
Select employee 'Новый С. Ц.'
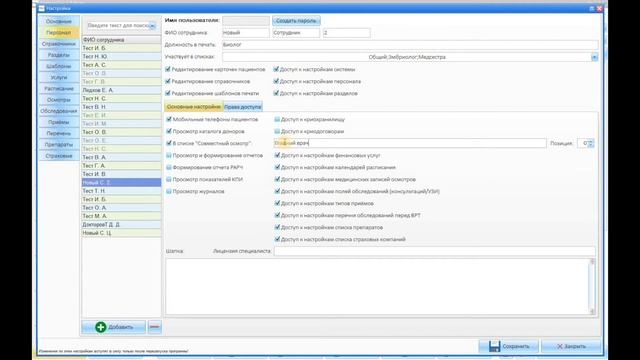pyautogui.click(x=122, y=233)
